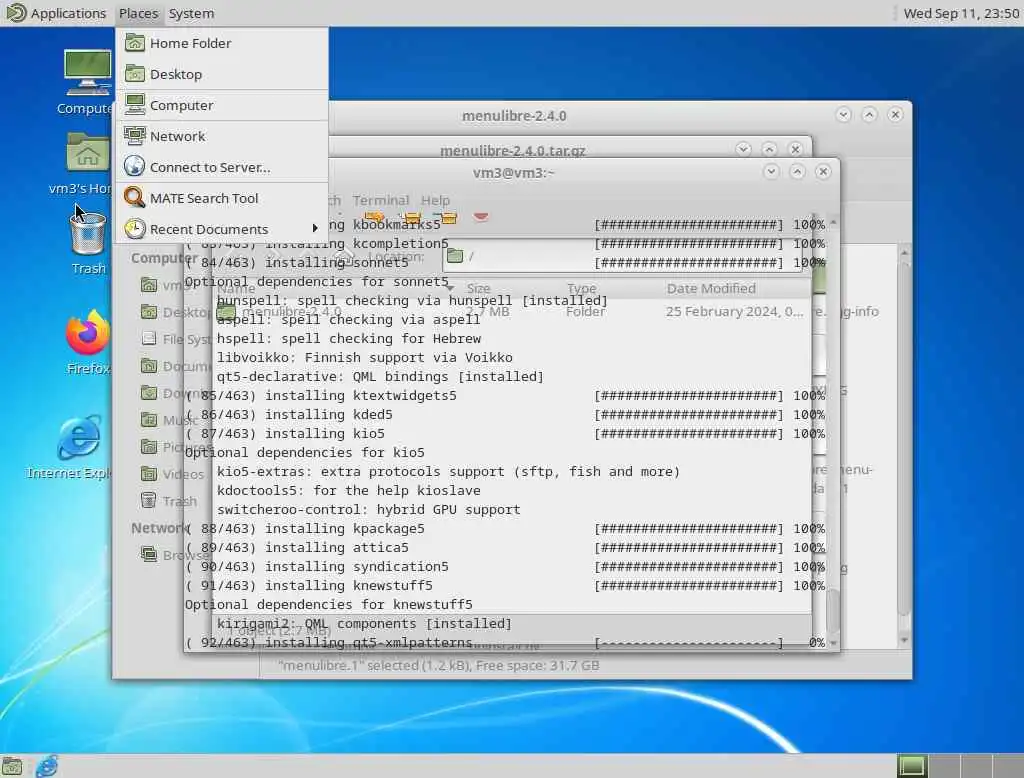The width and height of the screenshot is (1024, 778).
Task: Expand the Recent Documents submenu
Action: (222, 229)
